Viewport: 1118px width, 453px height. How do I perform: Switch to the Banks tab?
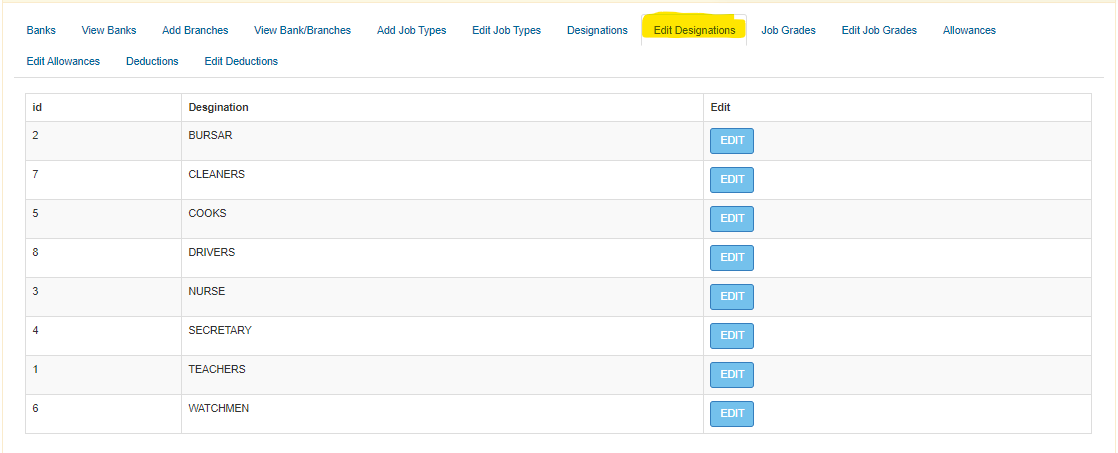41,30
